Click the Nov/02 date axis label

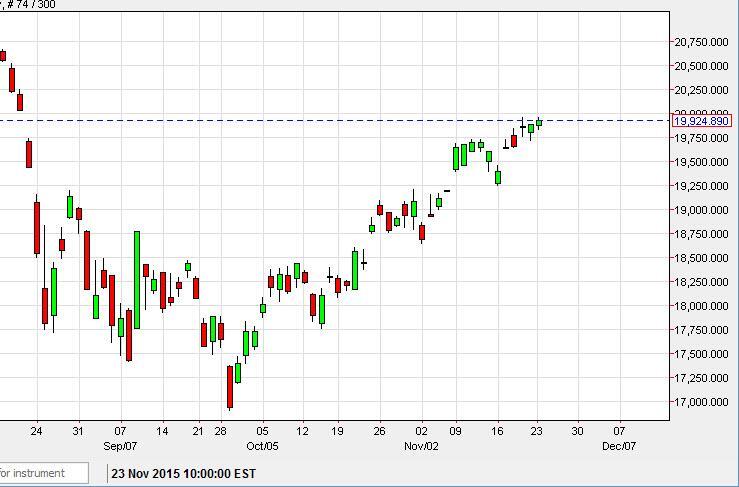pos(421,446)
